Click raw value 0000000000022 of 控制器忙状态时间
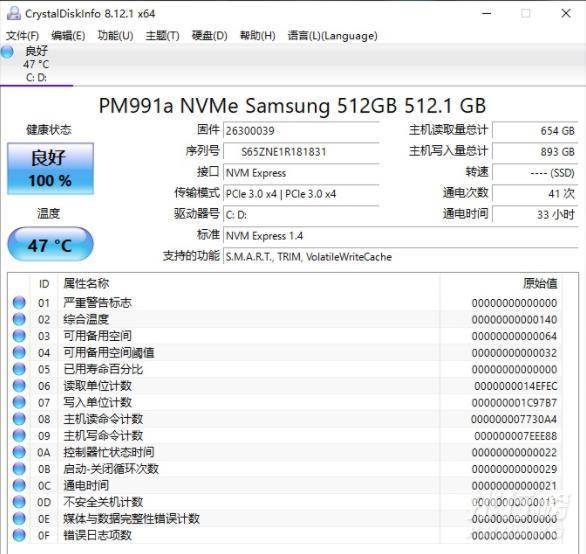Viewport: 586px width, 554px height. pyautogui.click(x=514, y=453)
